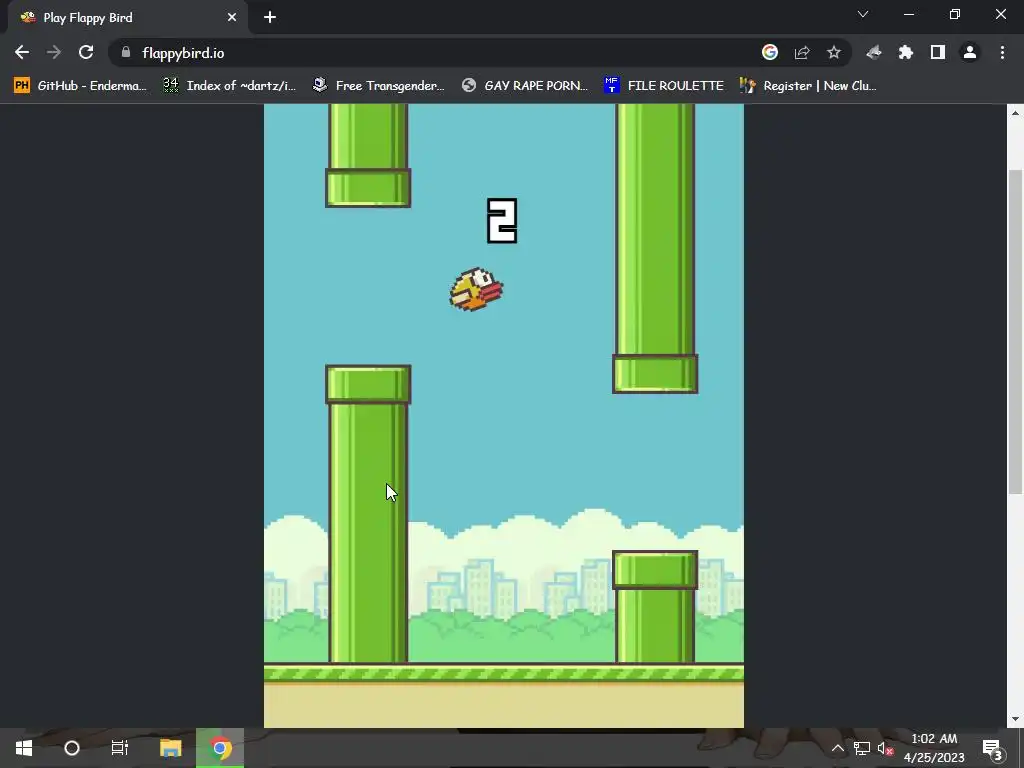Open File Explorer from taskbar

[170, 748]
